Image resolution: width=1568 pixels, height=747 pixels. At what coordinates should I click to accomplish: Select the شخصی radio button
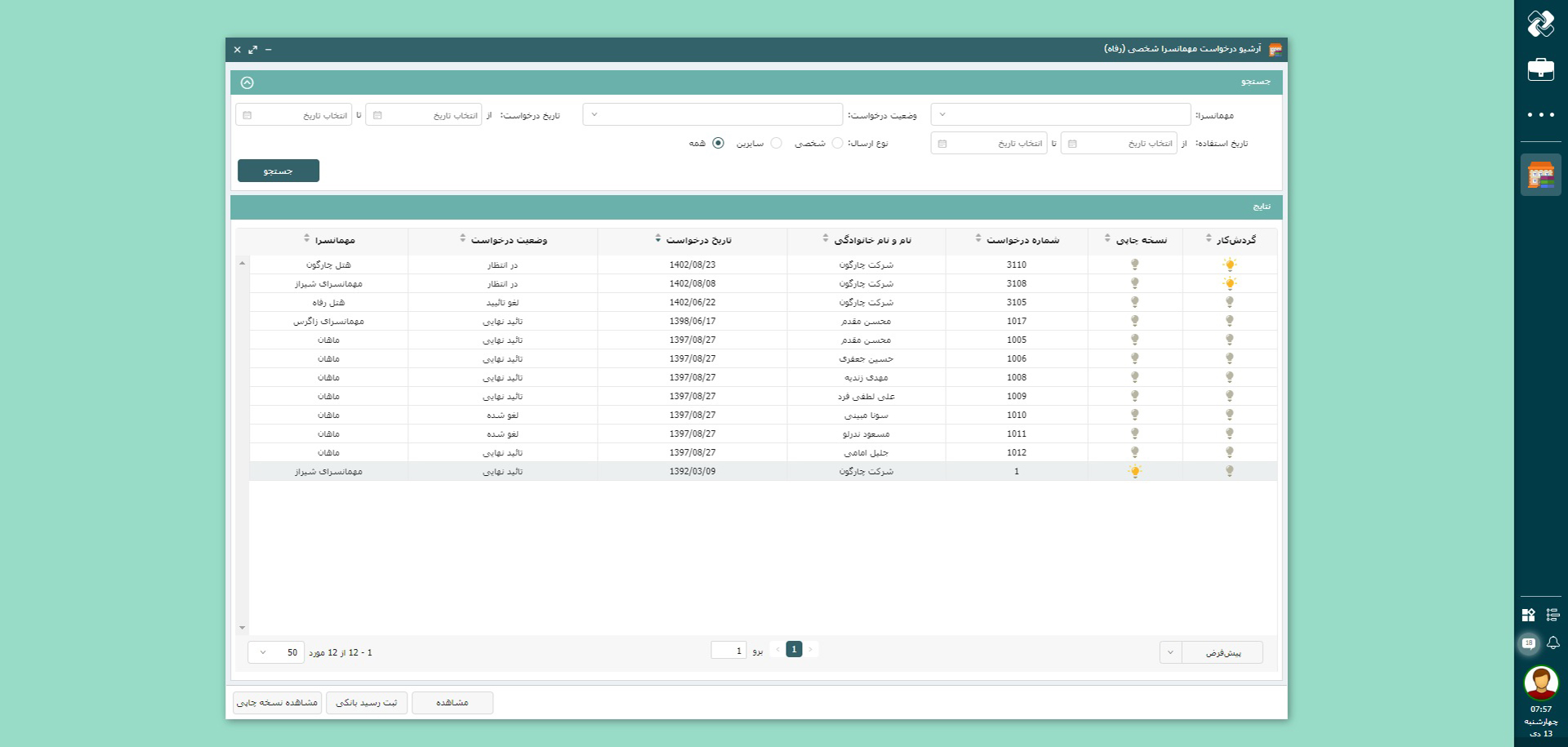click(x=837, y=143)
